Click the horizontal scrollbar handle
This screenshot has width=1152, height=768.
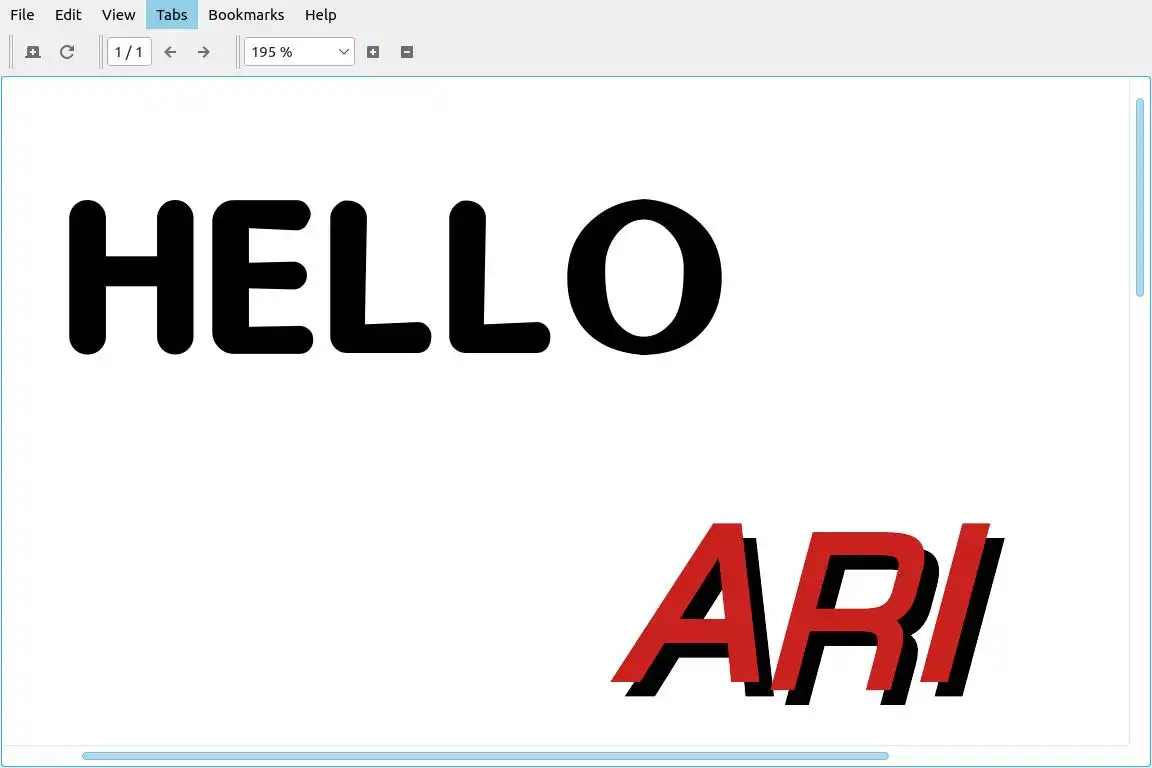pyautogui.click(x=485, y=756)
